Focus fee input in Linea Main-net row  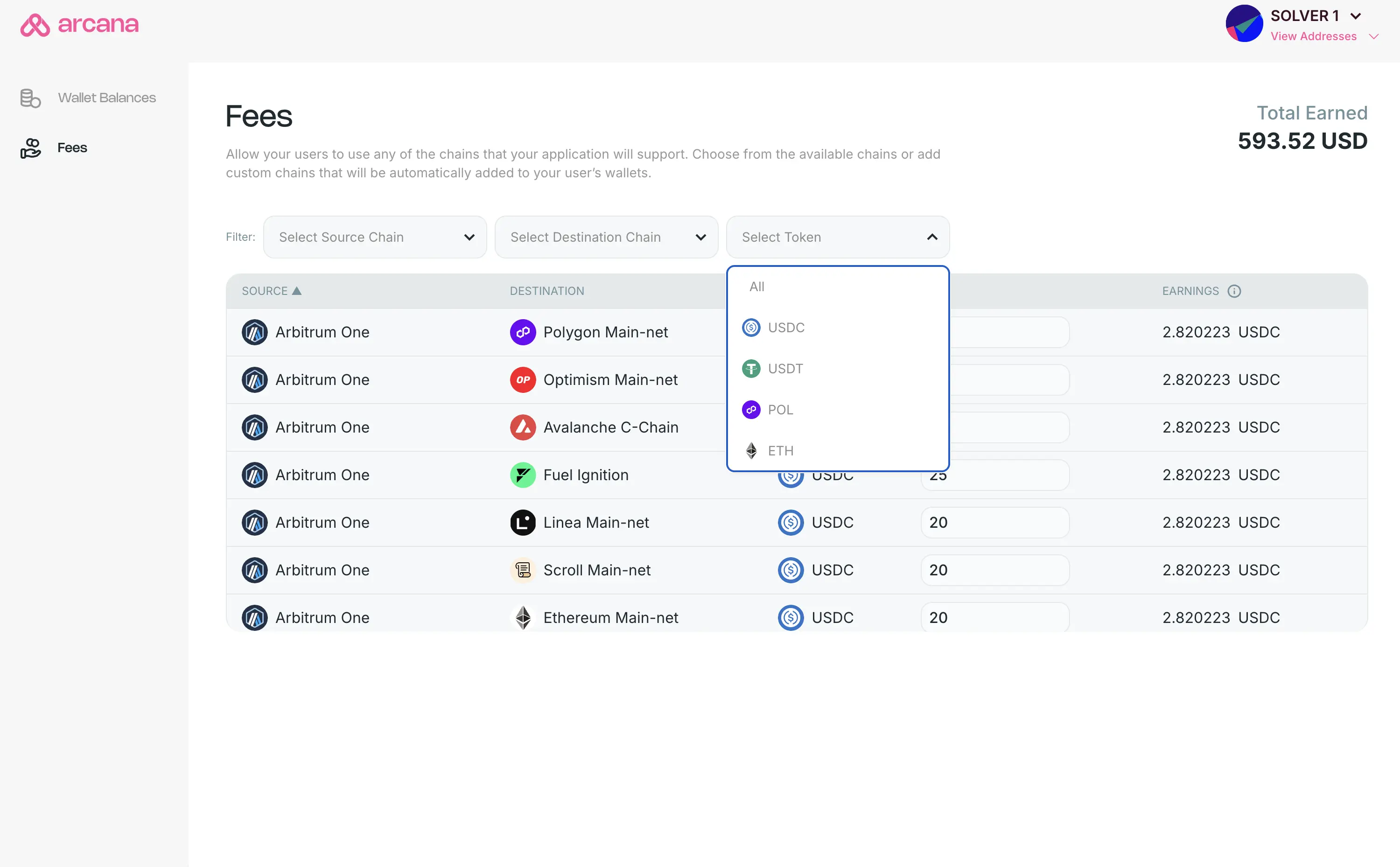coord(994,523)
